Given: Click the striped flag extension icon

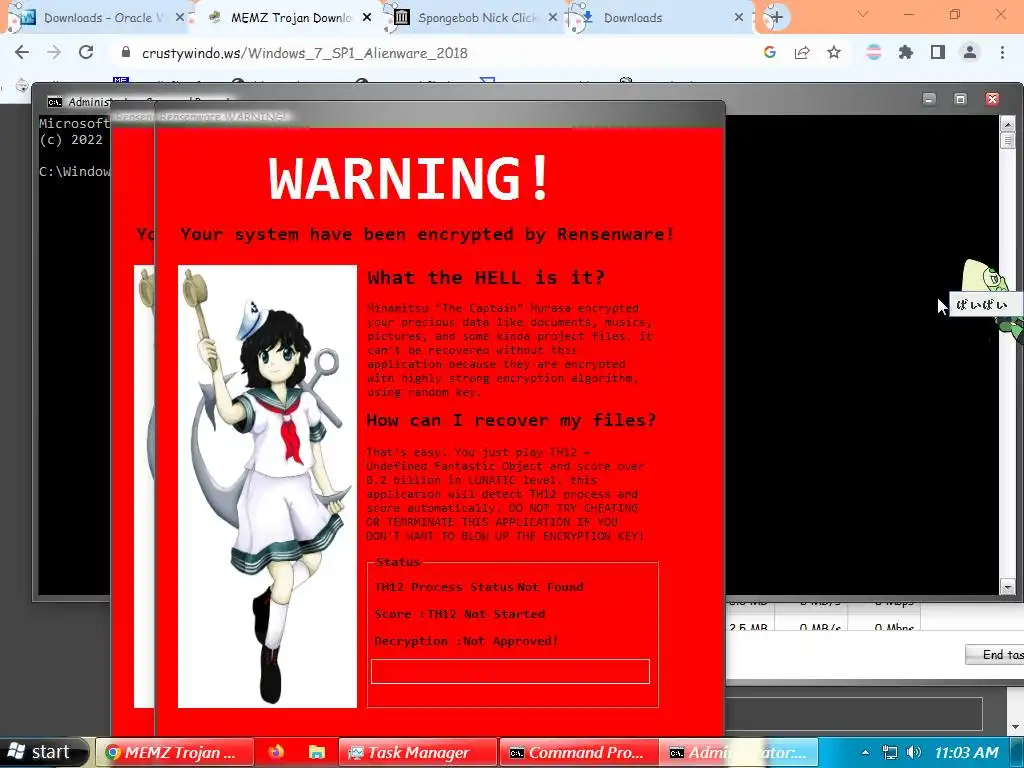Looking at the screenshot, I should (x=874, y=53).
